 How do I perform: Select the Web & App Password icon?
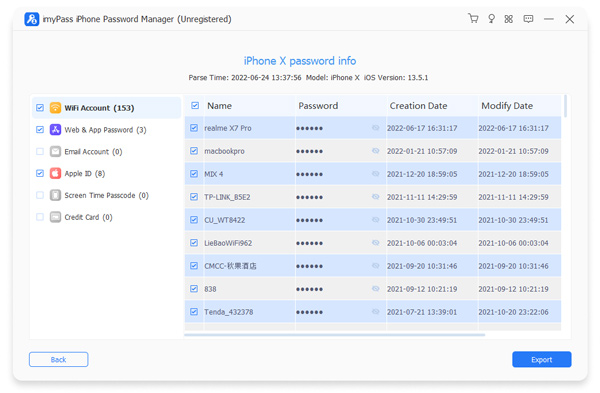tap(55, 130)
